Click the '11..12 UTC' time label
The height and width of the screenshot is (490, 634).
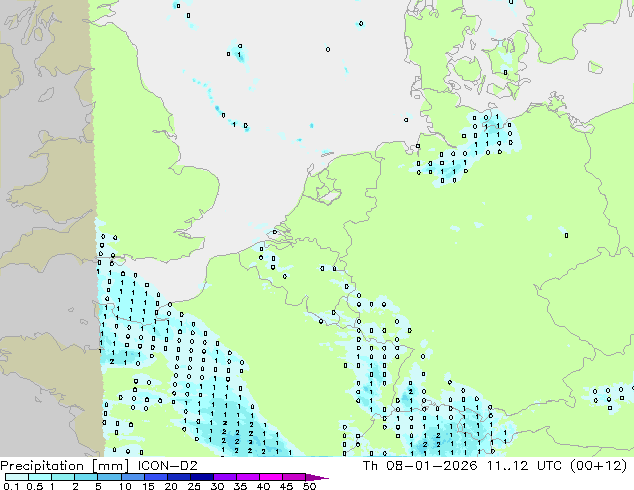pyautogui.click(x=524, y=466)
